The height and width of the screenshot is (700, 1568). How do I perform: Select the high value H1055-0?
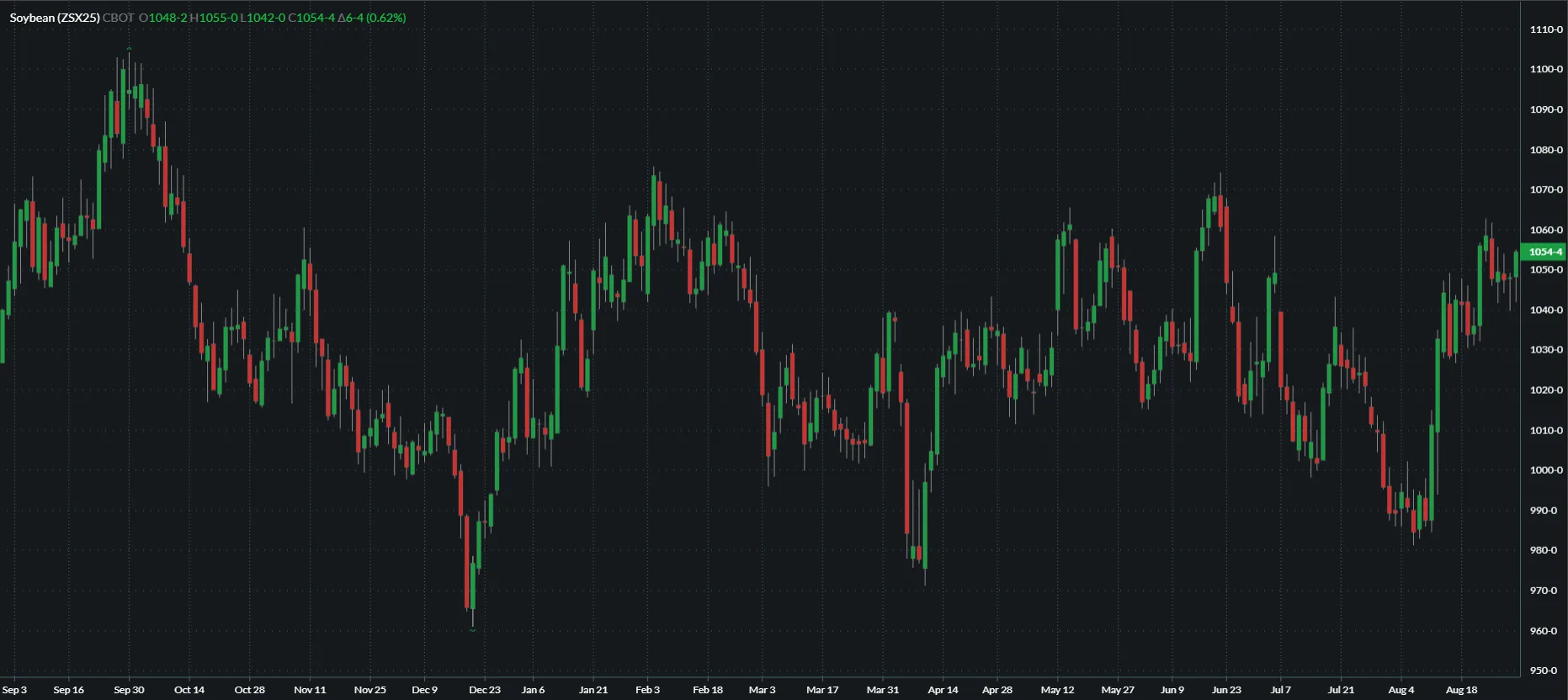(x=214, y=18)
